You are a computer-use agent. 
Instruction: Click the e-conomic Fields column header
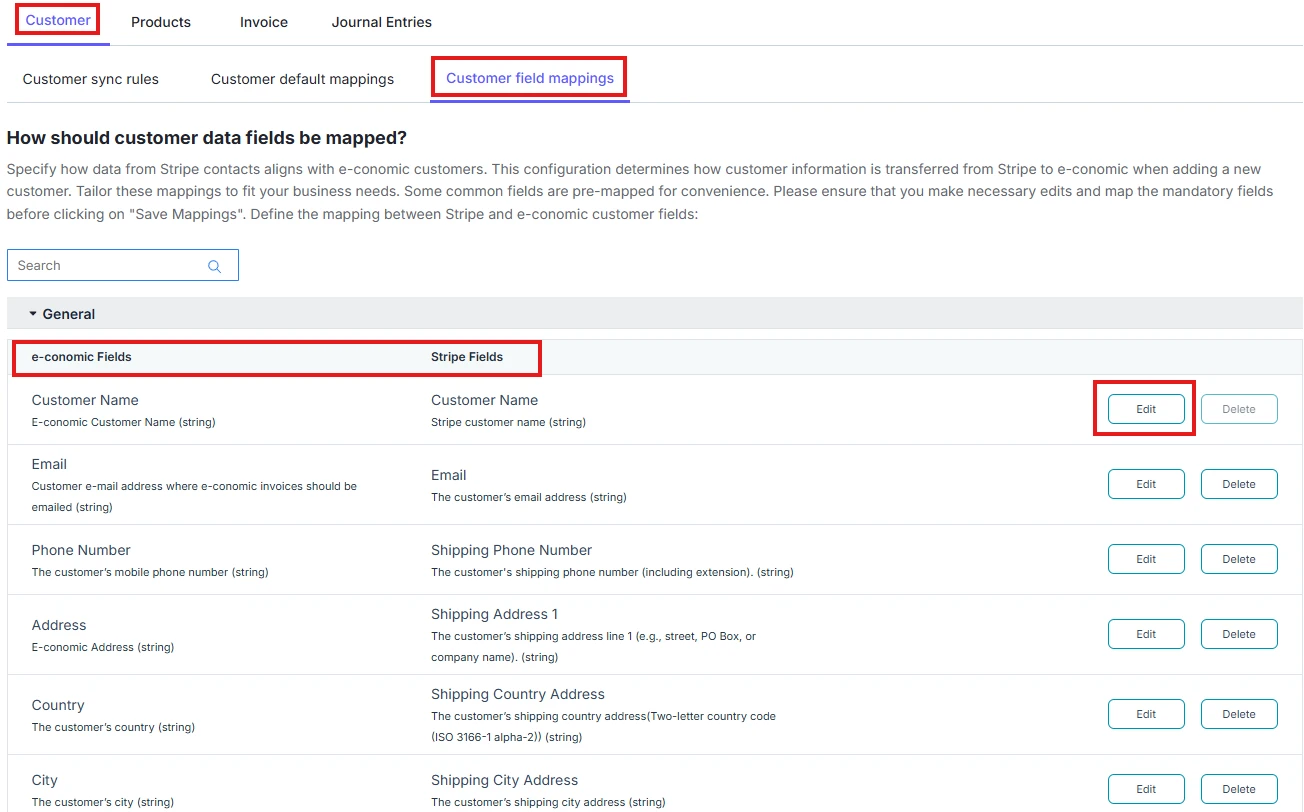click(82, 357)
